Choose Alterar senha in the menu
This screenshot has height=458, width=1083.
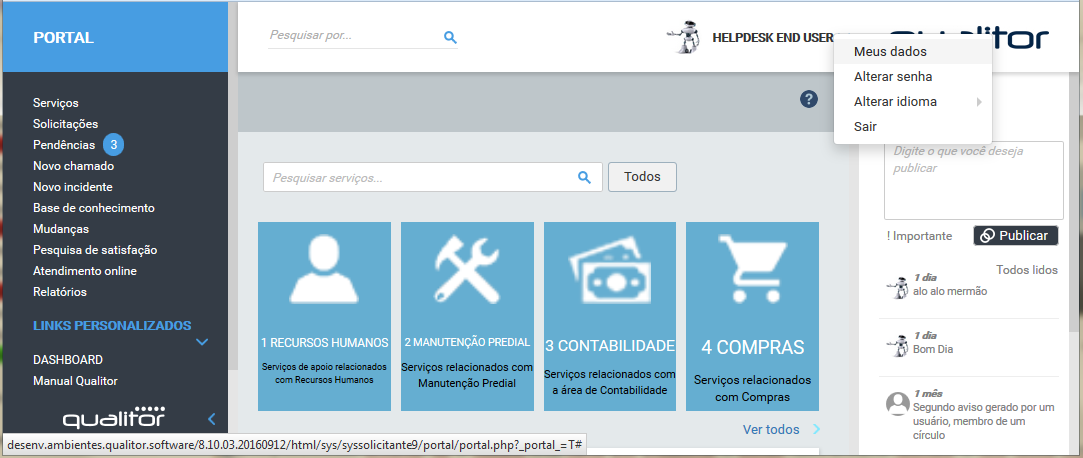(893, 76)
